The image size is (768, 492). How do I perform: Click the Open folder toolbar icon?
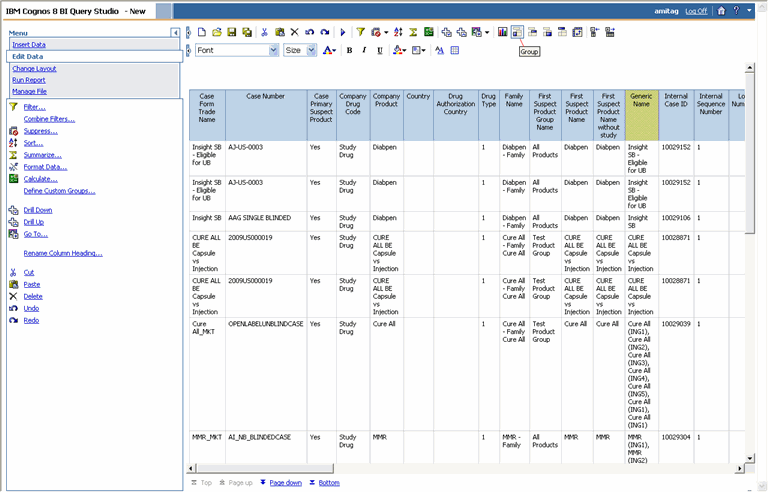[x=217, y=32]
